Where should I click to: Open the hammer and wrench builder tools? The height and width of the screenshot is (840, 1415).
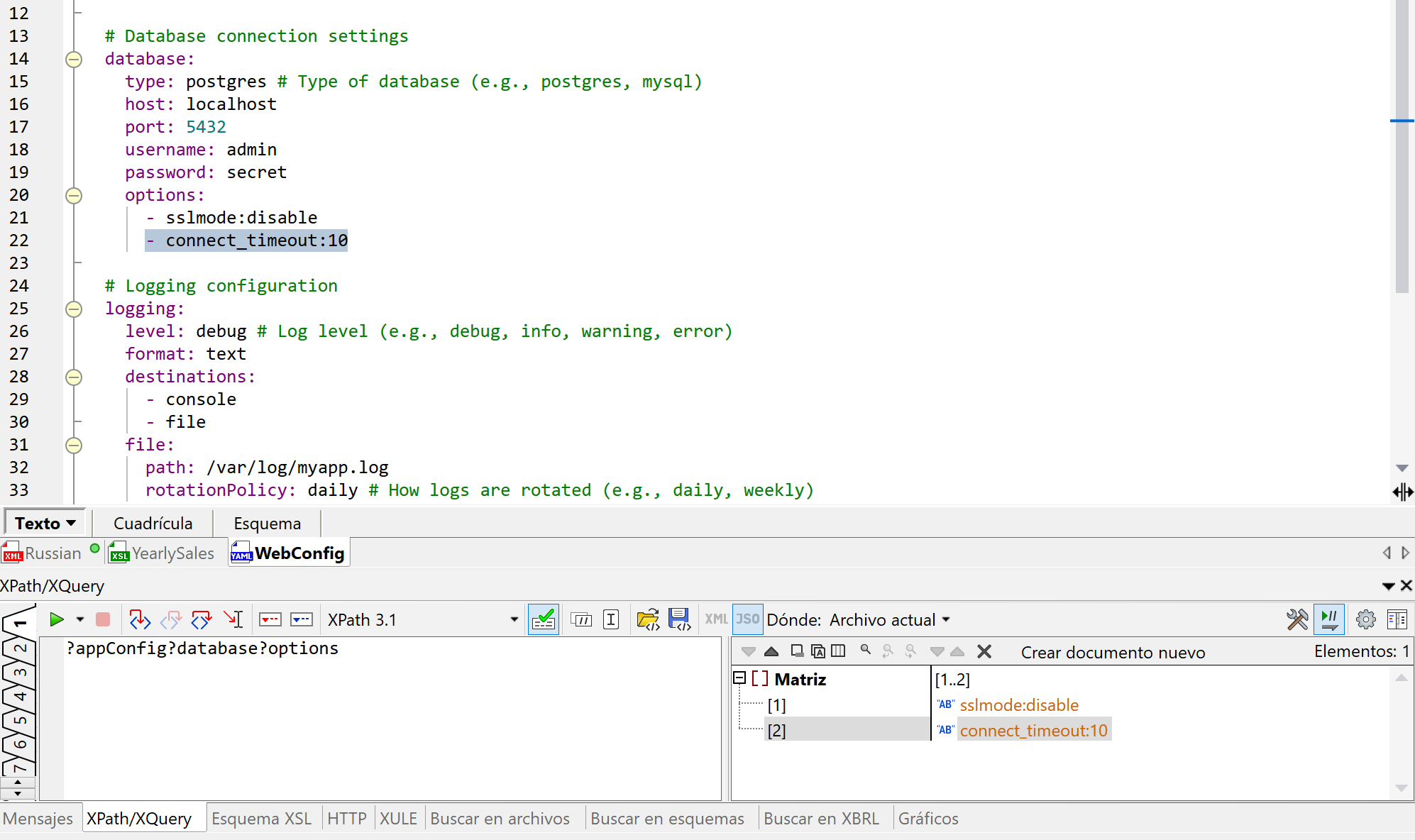[x=1297, y=619]
